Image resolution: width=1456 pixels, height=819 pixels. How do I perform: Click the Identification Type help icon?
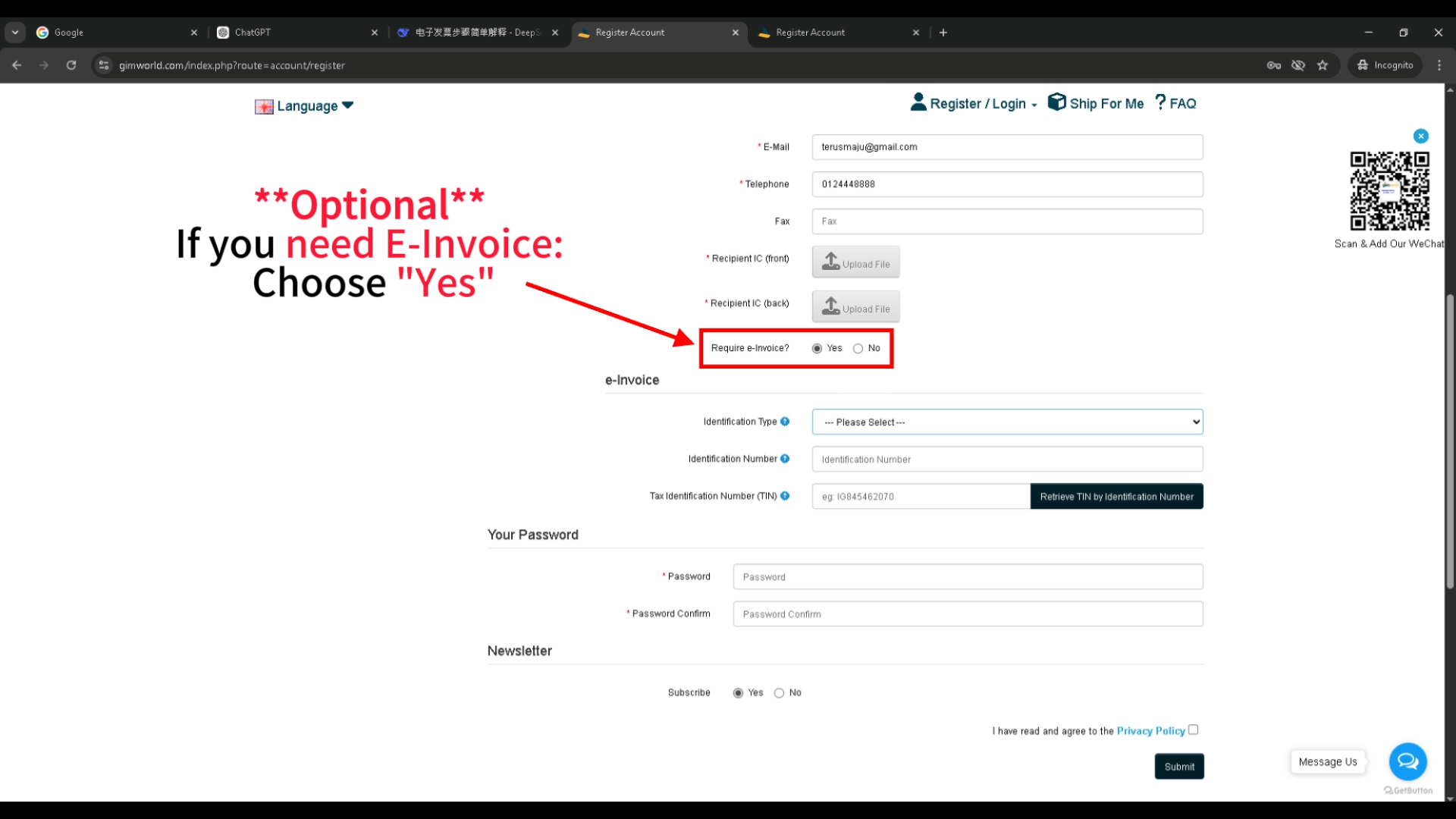785,422
